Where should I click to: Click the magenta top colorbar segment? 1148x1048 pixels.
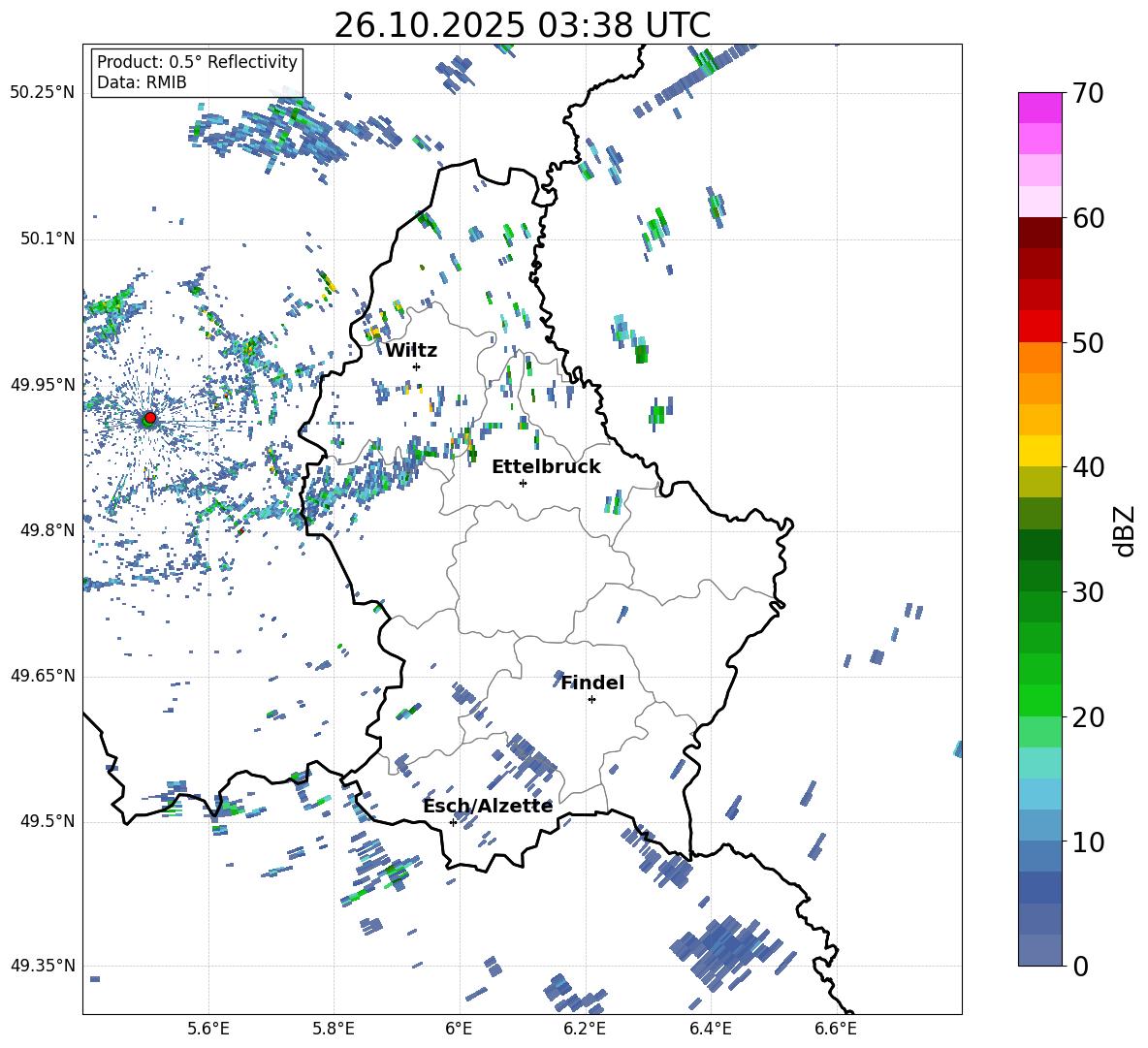pos(1040,109)
